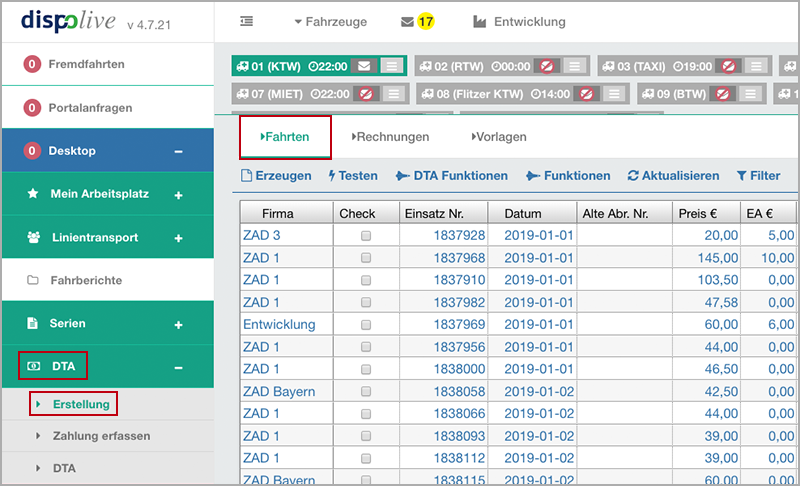Expand Serien plus sign

coord(178,325)
